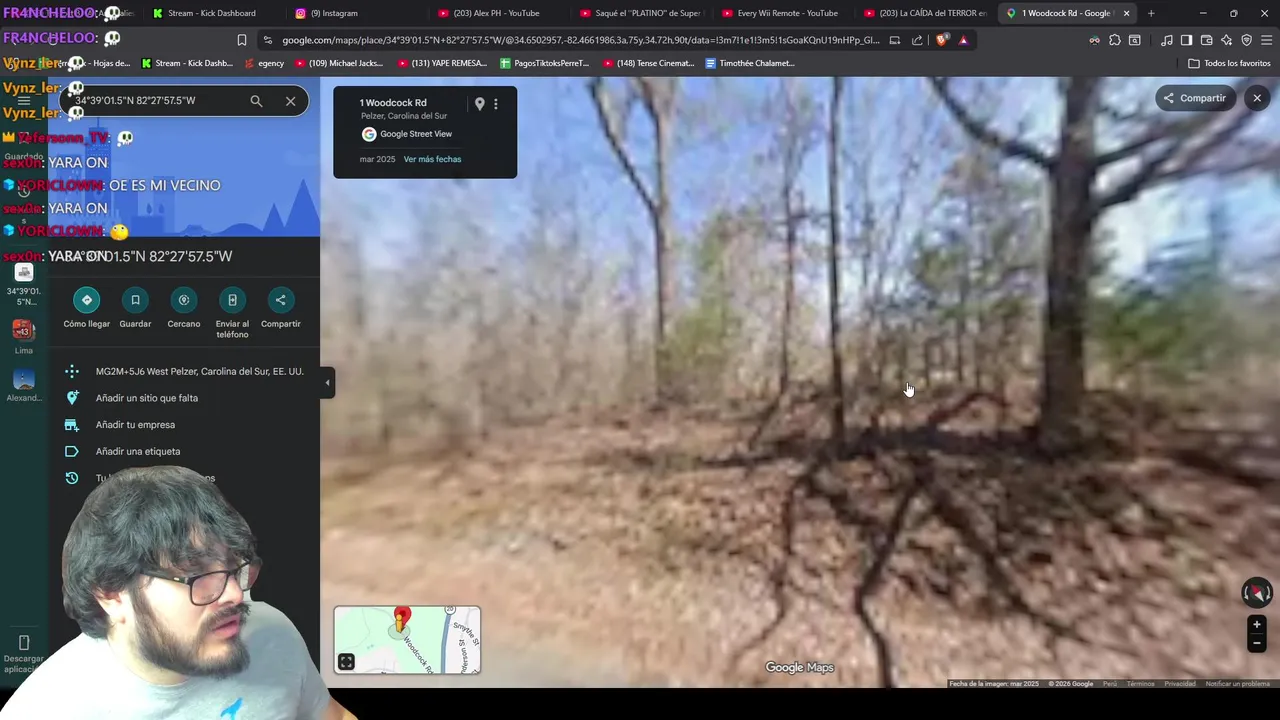The width and height of the screenshot is (1280, 720).
Task: Open the browser hamburger menu
Action: click(1267, 40)
